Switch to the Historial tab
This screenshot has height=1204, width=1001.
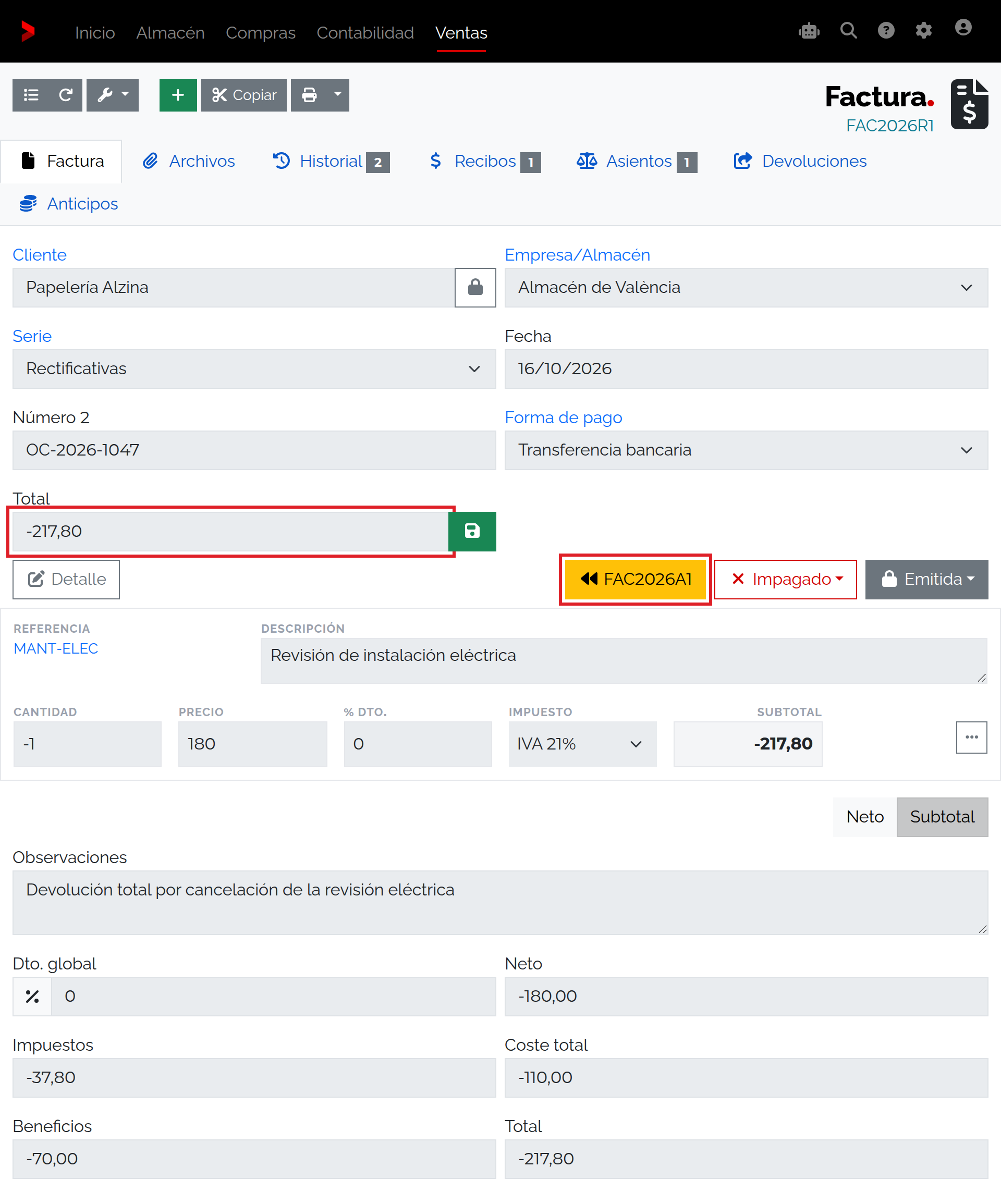point(331,161)
